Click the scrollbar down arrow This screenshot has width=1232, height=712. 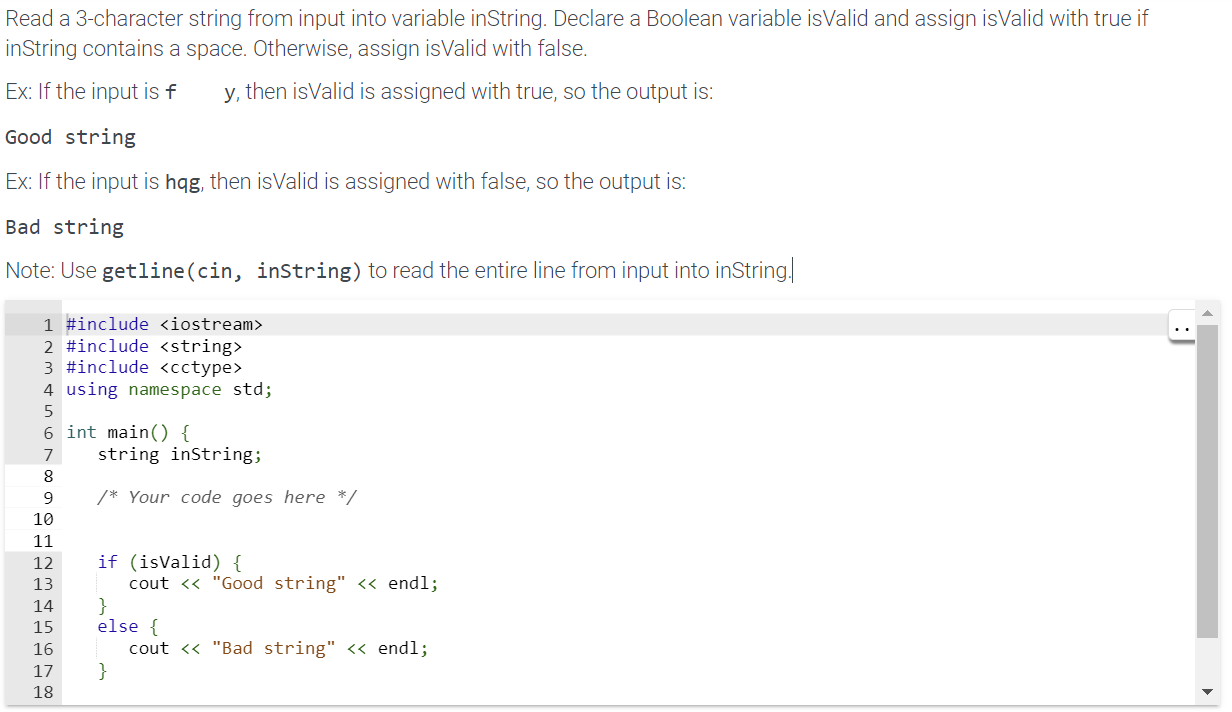(x=1207, y=691)
